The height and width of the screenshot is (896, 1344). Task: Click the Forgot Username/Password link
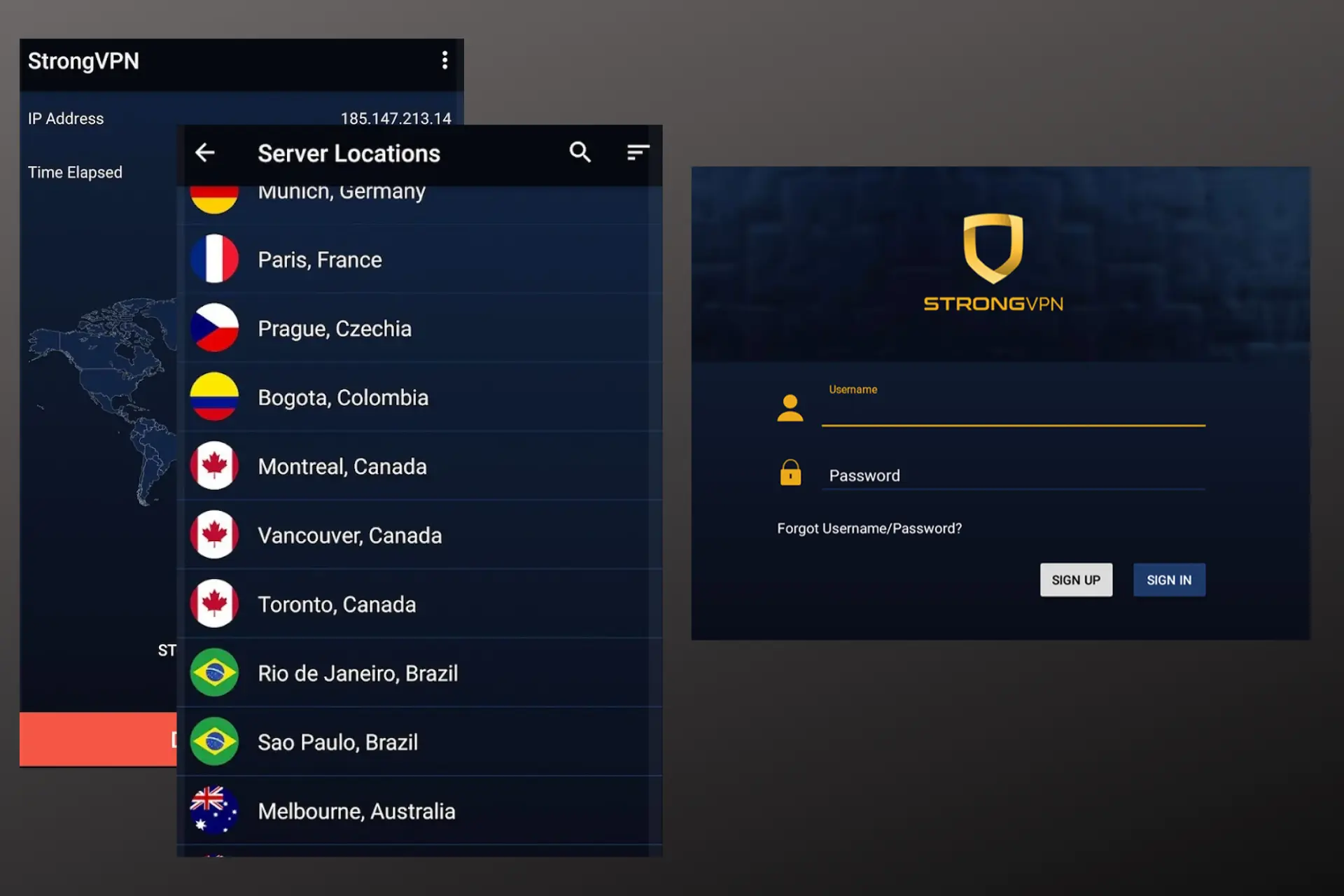pos(868,528)
